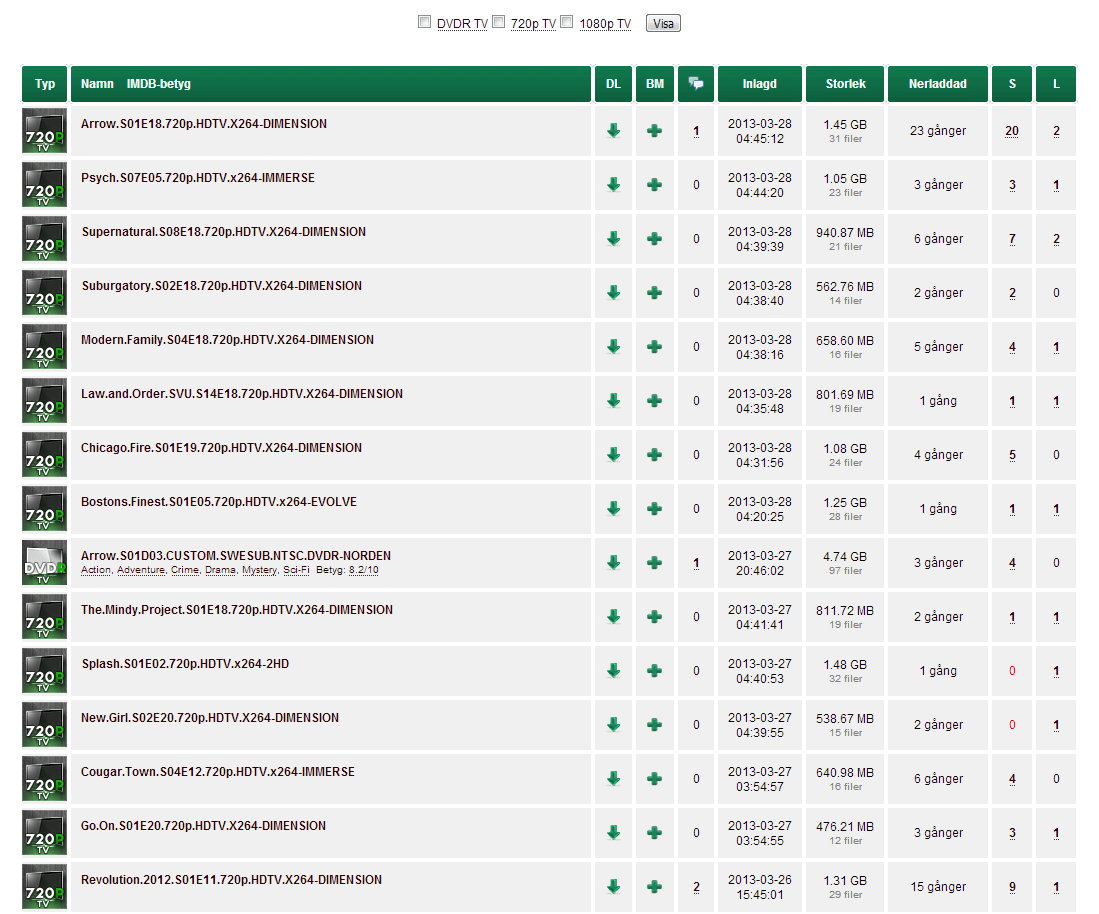Sort by the S seeders column header

(x=1012, y=83)
